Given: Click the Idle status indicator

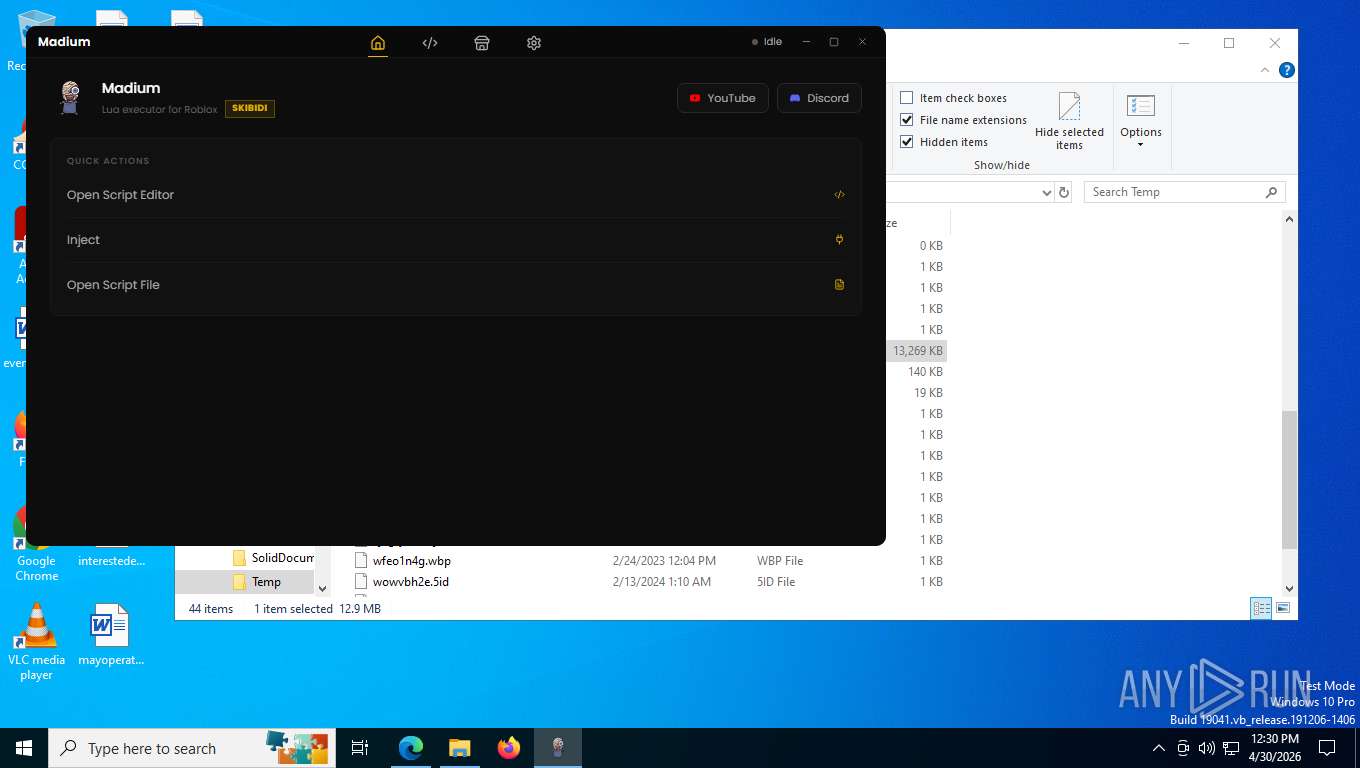Looking at the screenshot, I should [767, 42].
